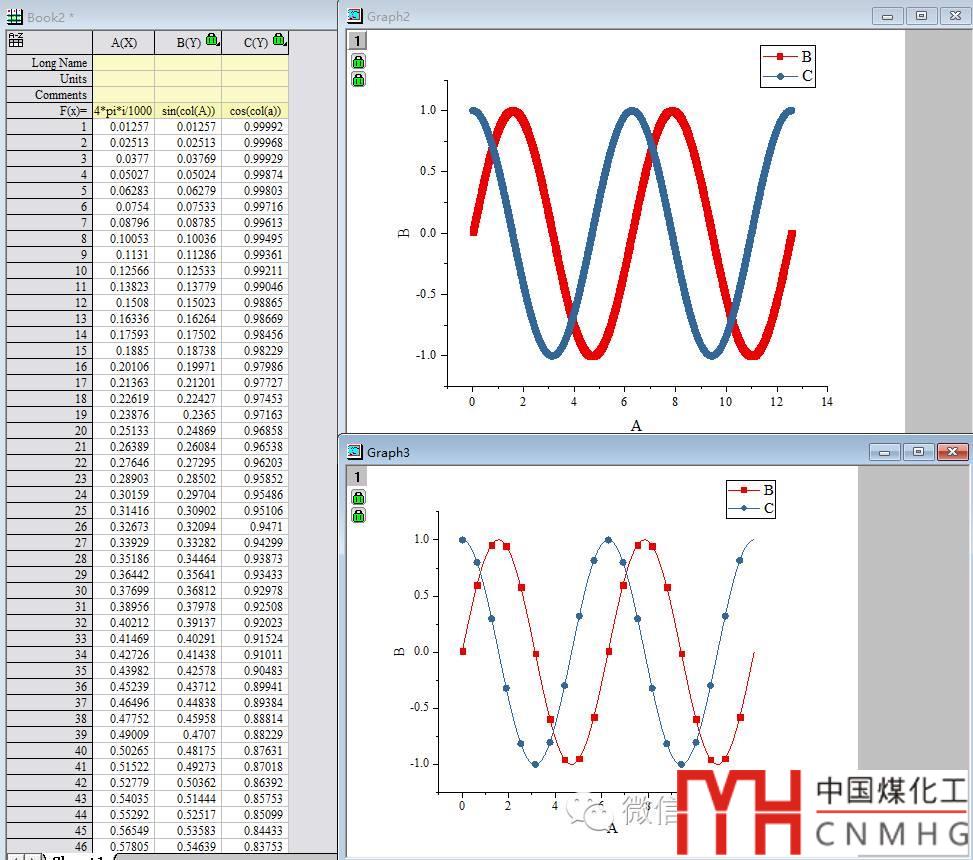Select the layer 1 icon in Graph3

(357, 477)
